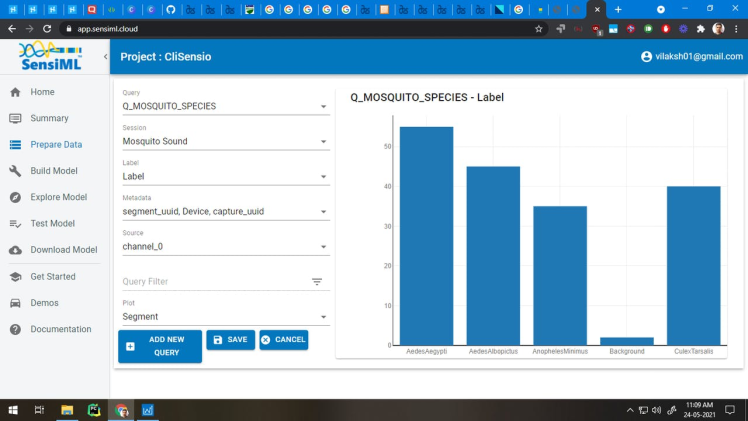The height and width of the screenshot is (421, 748).
Task: Expand the Query dropdown Q_MOSQUITO_SPECIES
Action: [225, 106]
